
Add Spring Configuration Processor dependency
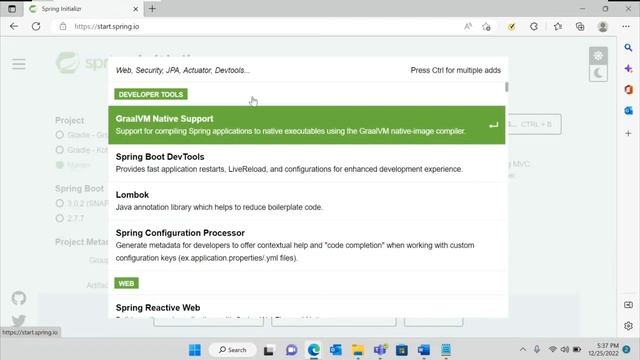pos(307,245)
